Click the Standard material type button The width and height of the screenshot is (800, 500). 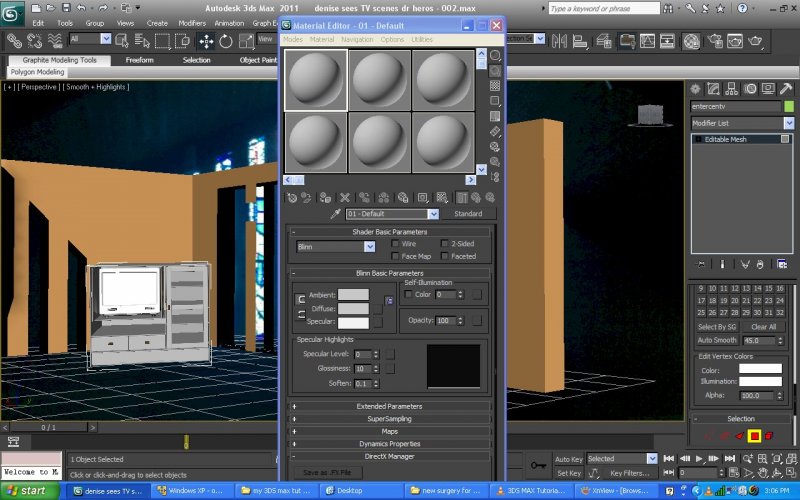point(468,214)
